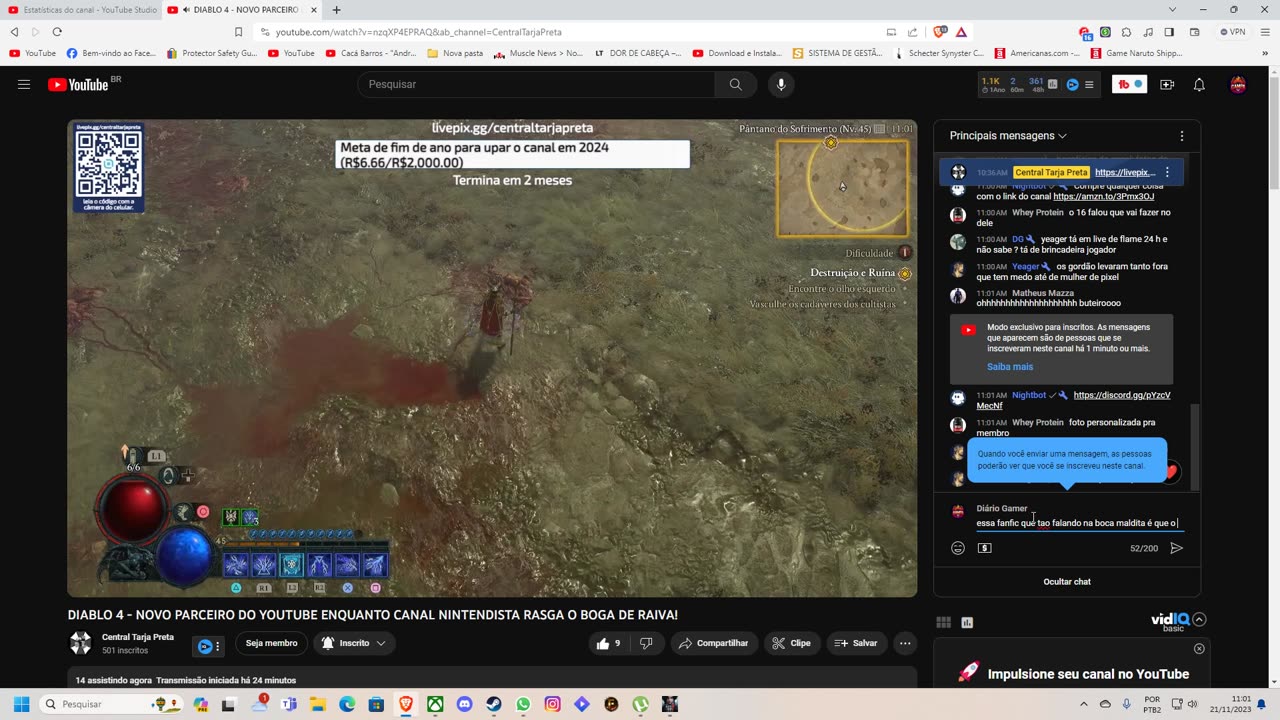1280x720 pixels.
Task: Collapse the vidIQ panel with the chevron
Action: (x=1199, y=619)
